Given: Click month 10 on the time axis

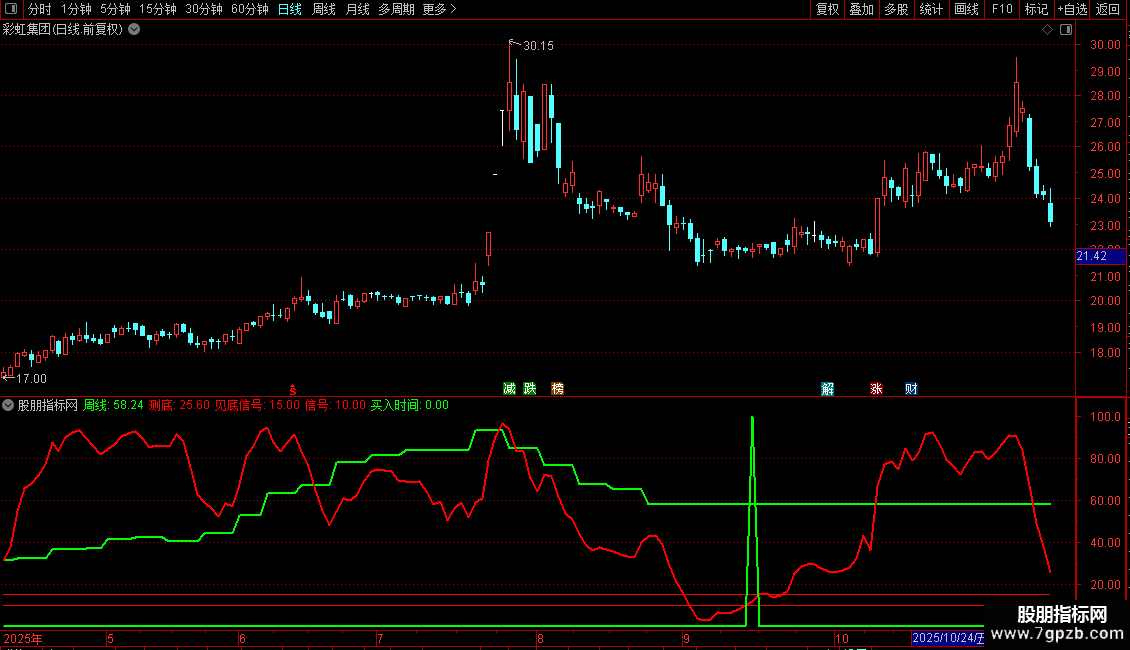Looking at the screenshot, I should pyautogui.click(x=842, y=638).
